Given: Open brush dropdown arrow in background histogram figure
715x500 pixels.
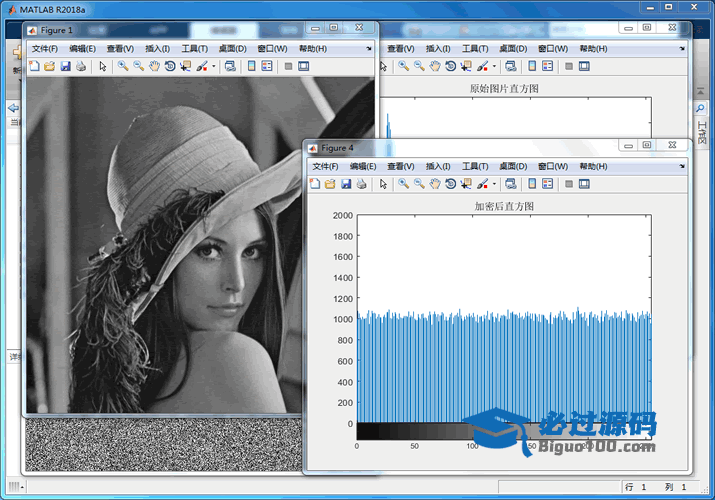Looking at the screenshot, I should [x=494, y=67].
